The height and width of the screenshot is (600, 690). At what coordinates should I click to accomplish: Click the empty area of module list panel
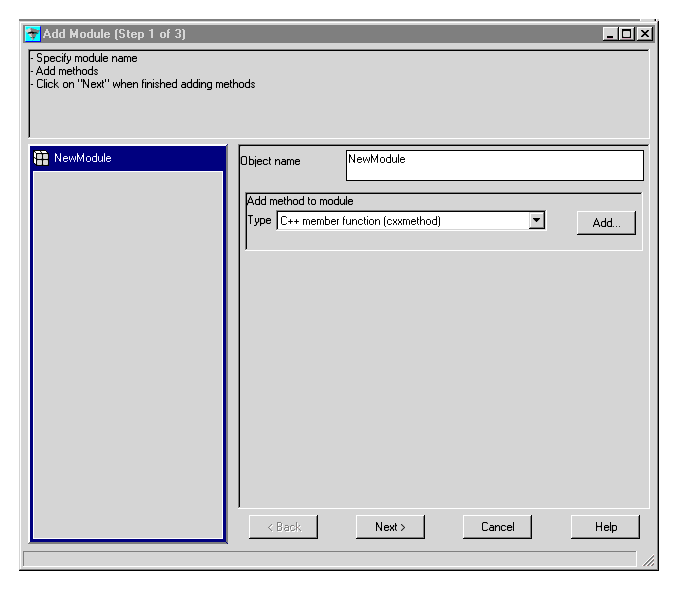128,350
